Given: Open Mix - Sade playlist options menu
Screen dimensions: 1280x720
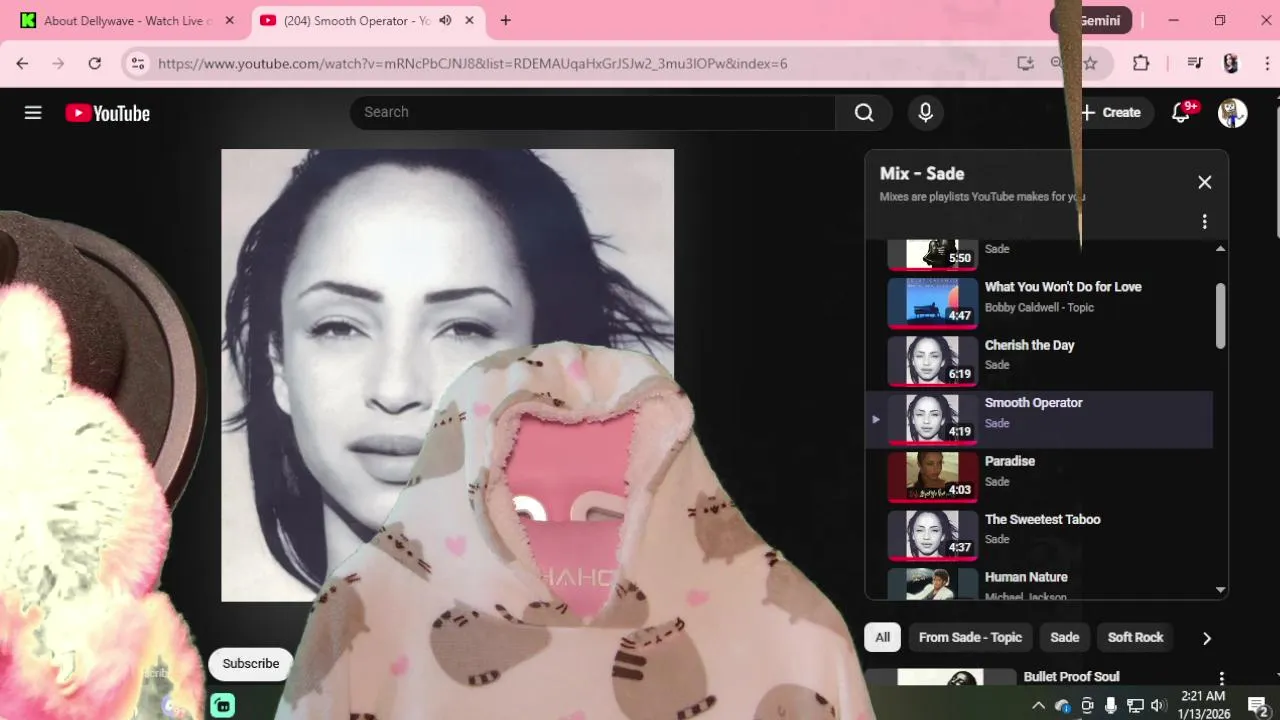Looking at the screenshot, I should pyautogui.click(x=1205, y=222).
